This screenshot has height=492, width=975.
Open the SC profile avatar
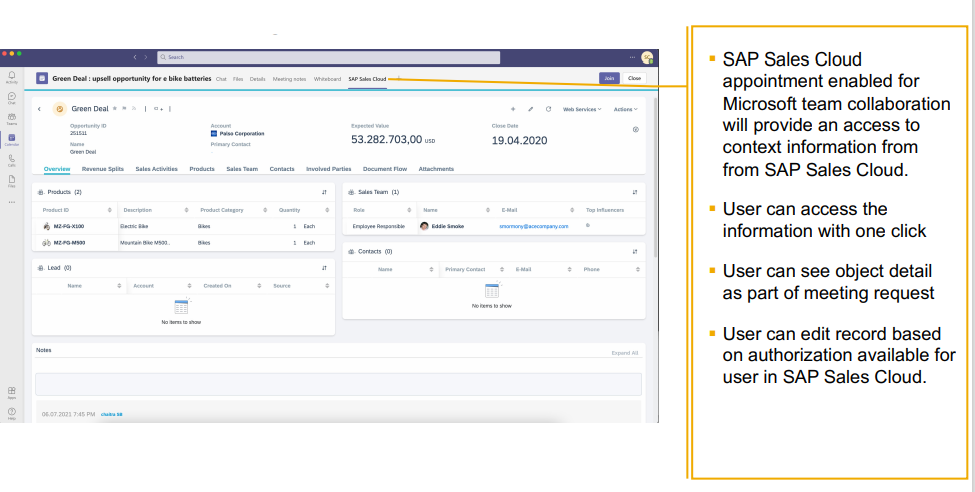click(x=647, y=57)
